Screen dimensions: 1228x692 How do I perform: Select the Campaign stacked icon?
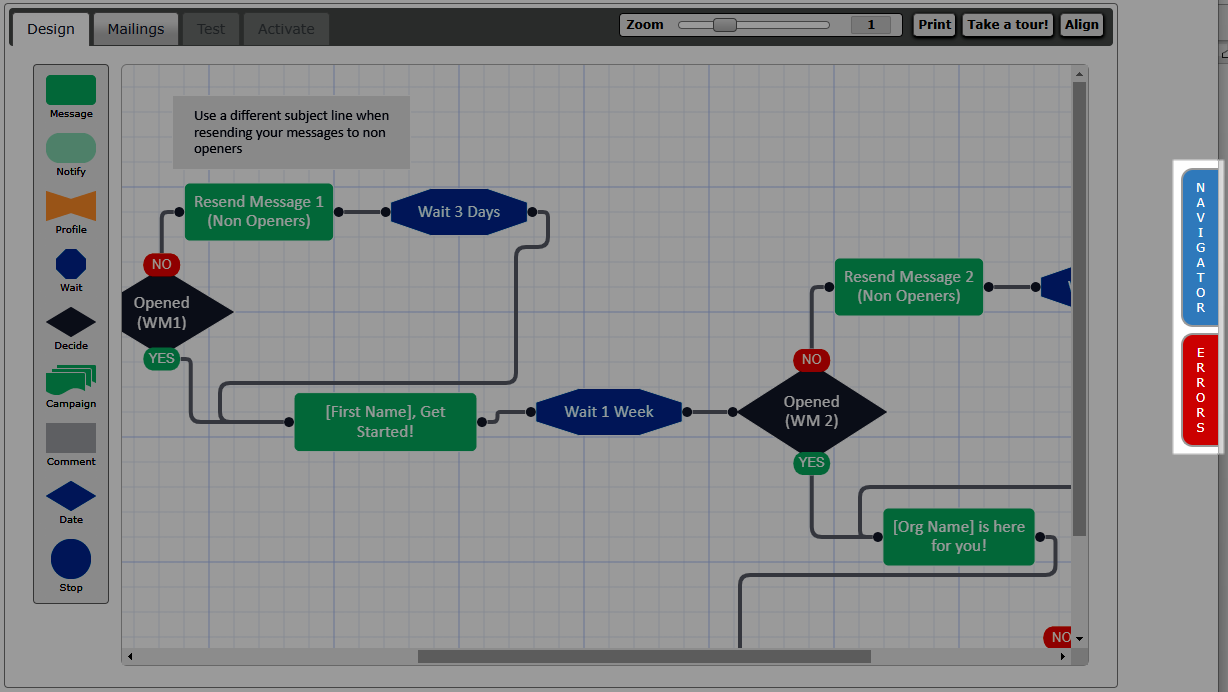coord(71,380)
